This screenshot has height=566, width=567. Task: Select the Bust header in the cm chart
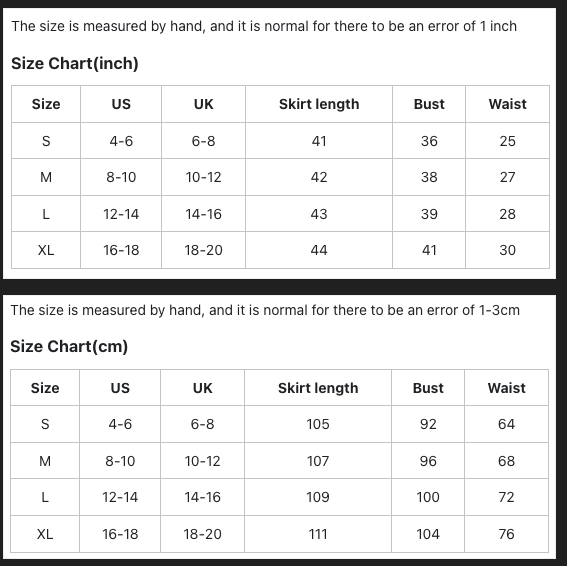pos(428,388)
